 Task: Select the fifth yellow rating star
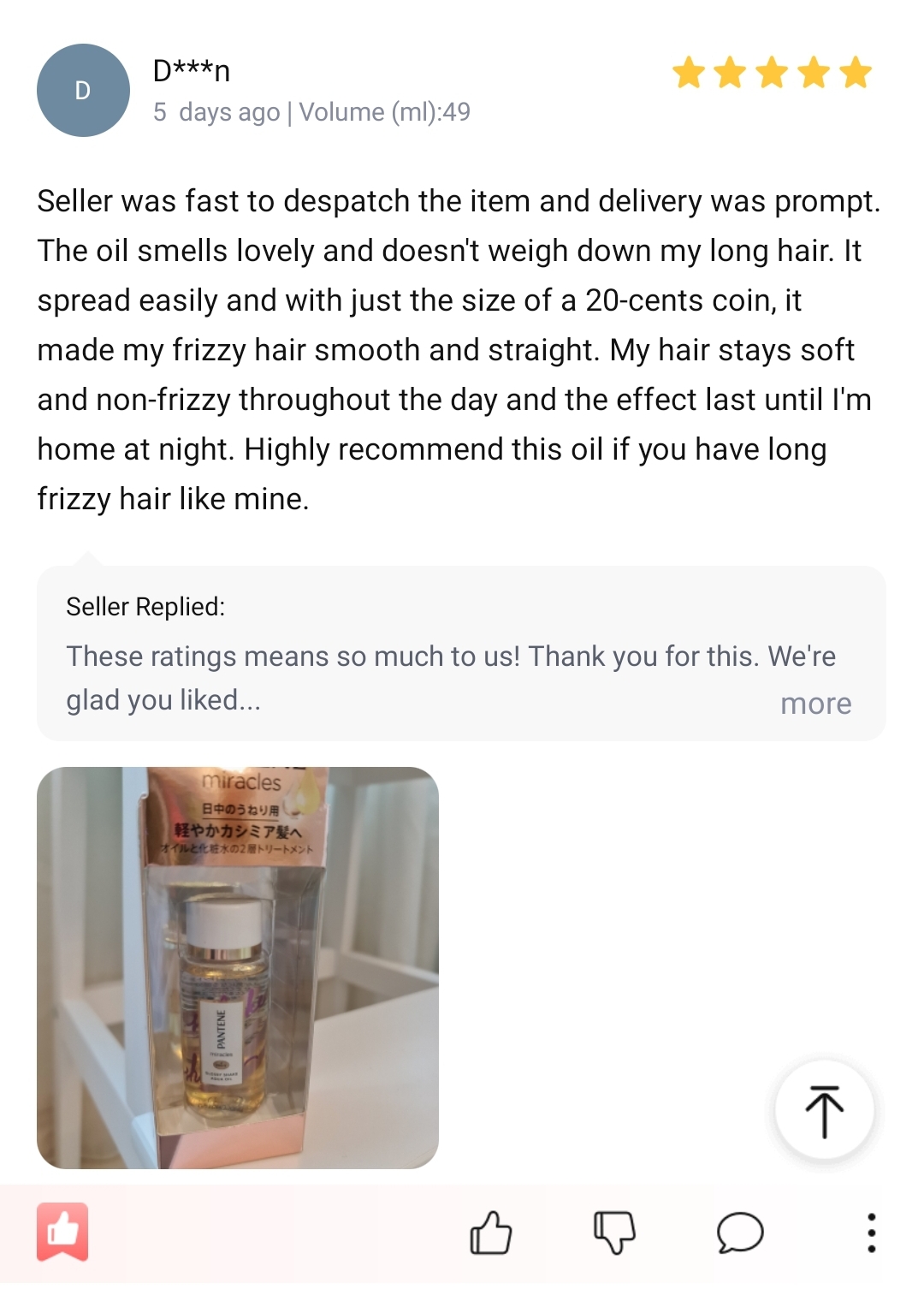(855, 73)
